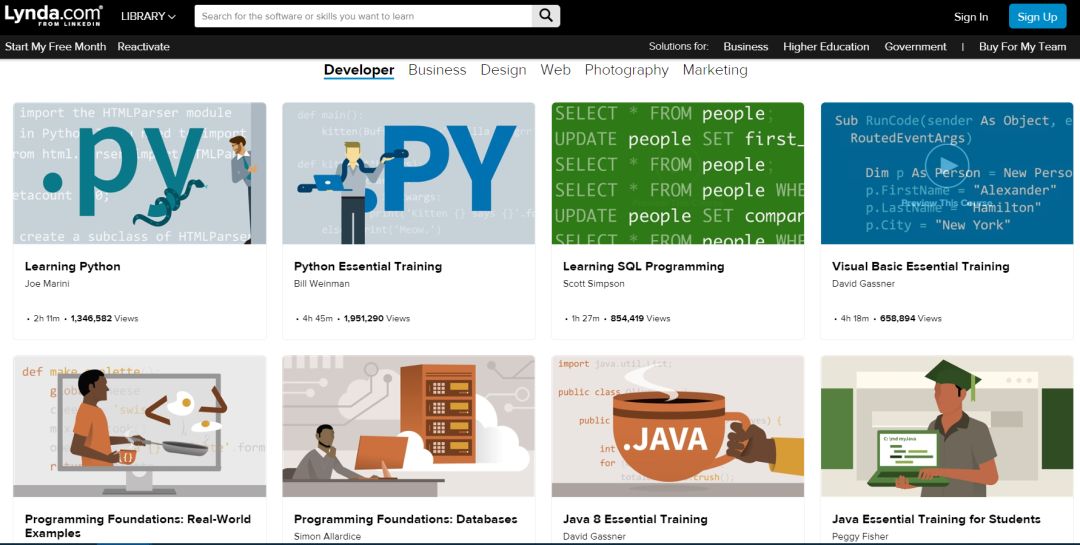The image size is (1080, 545).
Task: Select the Marketing category tab
Action: (x=715, y=70)
